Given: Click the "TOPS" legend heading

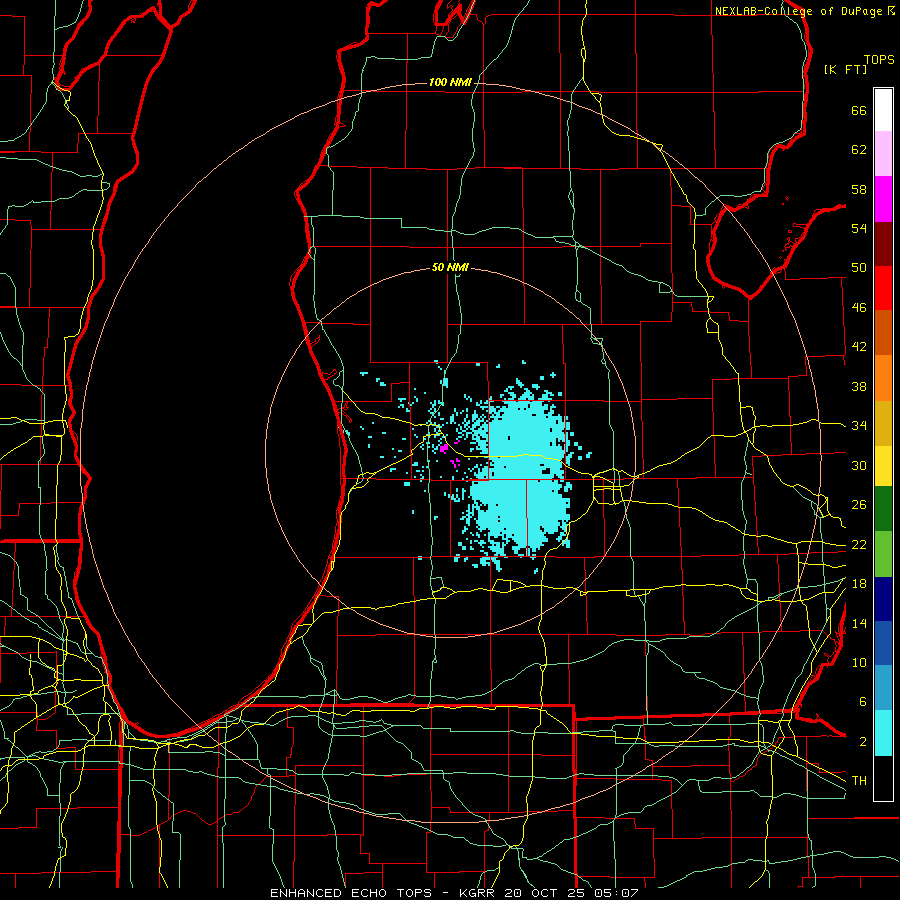Looking at the screenshot, I should (x=879, y=59).
